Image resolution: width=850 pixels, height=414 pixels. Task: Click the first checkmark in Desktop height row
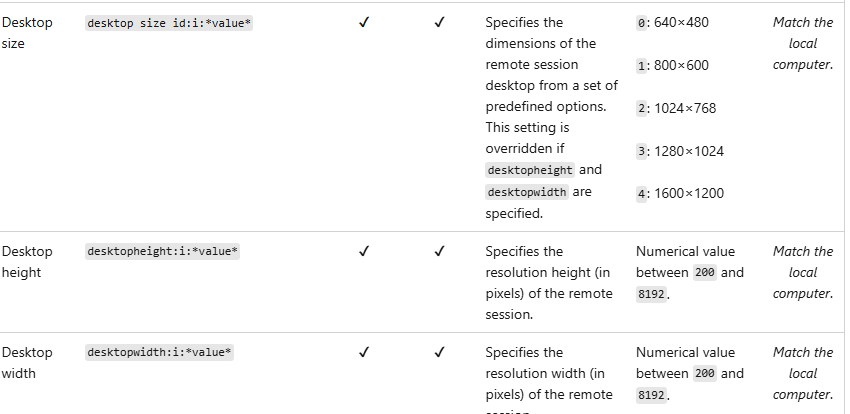[364, 251]
